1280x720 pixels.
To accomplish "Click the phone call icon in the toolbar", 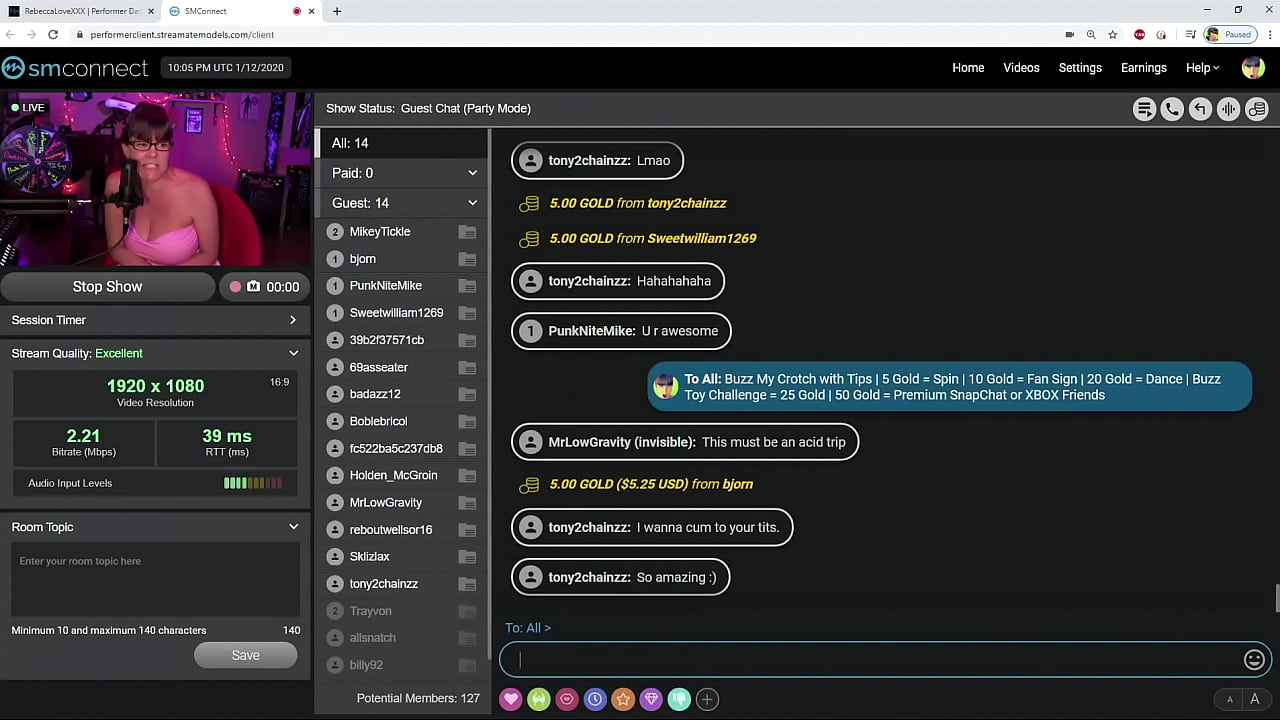I will (x=1172, y=109).
